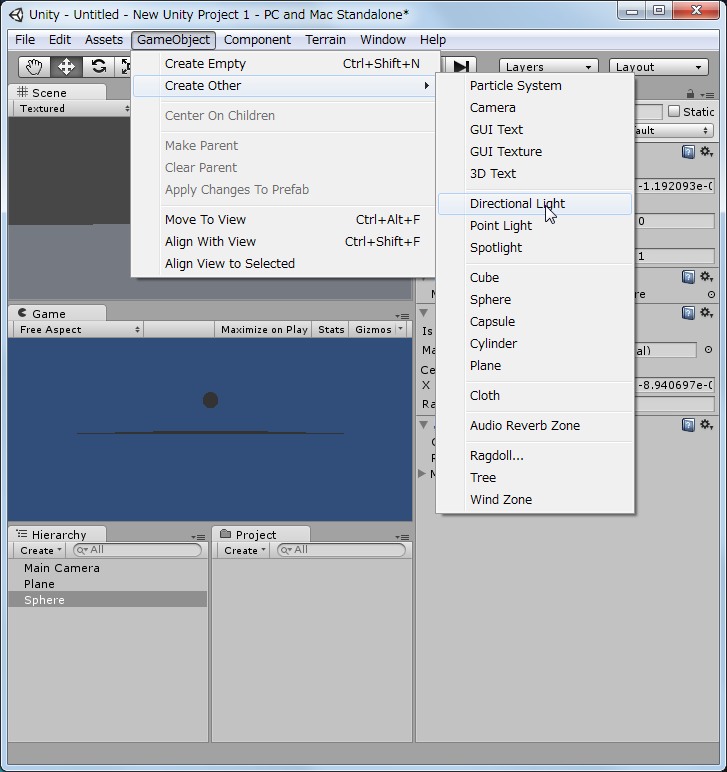Click the Hierarchy search field
727x772 pixels.
[x=138, y=550]
